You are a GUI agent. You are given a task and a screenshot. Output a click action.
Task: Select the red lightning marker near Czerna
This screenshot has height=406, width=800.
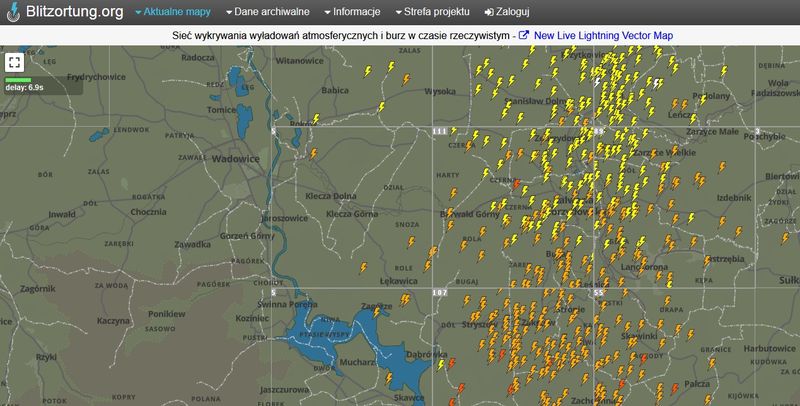[517, 183]
